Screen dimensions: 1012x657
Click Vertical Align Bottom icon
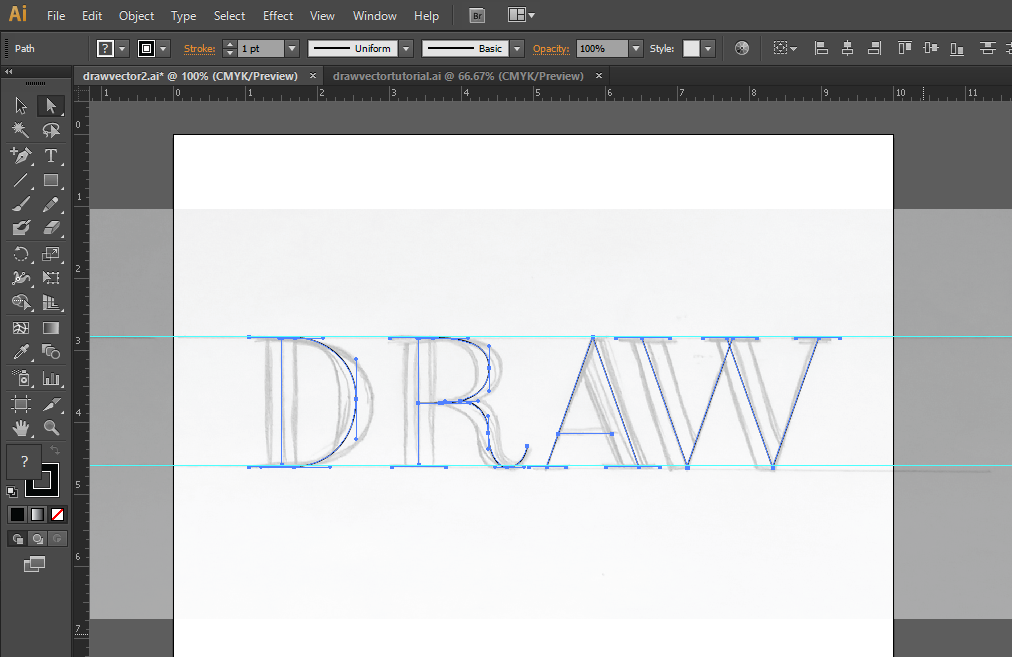(957, 48)
